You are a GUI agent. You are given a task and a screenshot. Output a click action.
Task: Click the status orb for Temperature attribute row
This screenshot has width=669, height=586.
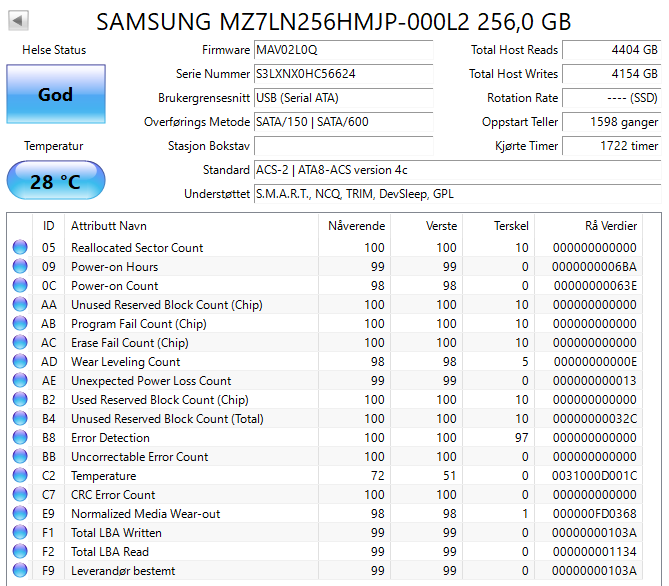pyautogui.click(x=20, y=476)
